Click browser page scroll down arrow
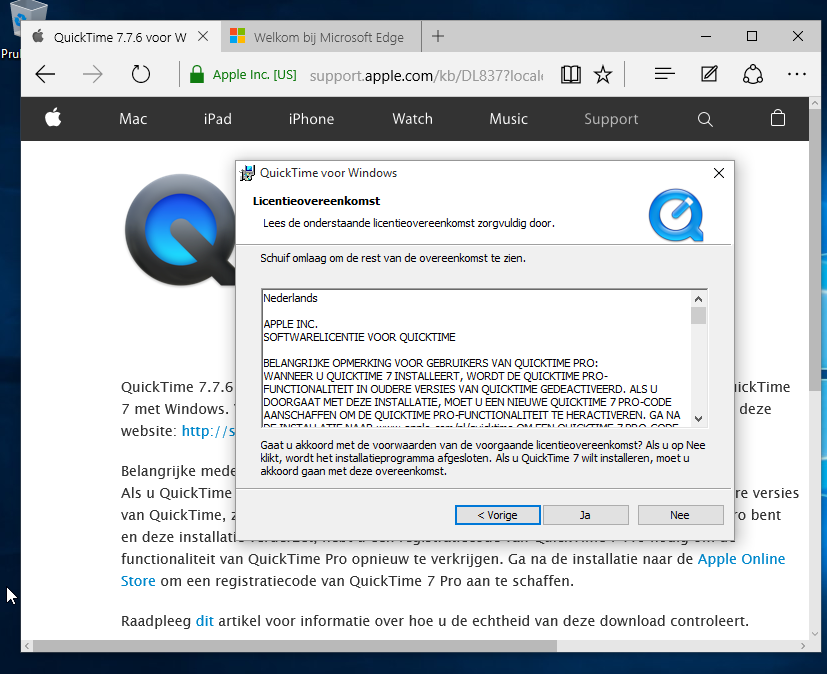Image resolution: width=827 pixels, height=674 pixels. click(x=814, y=633)
